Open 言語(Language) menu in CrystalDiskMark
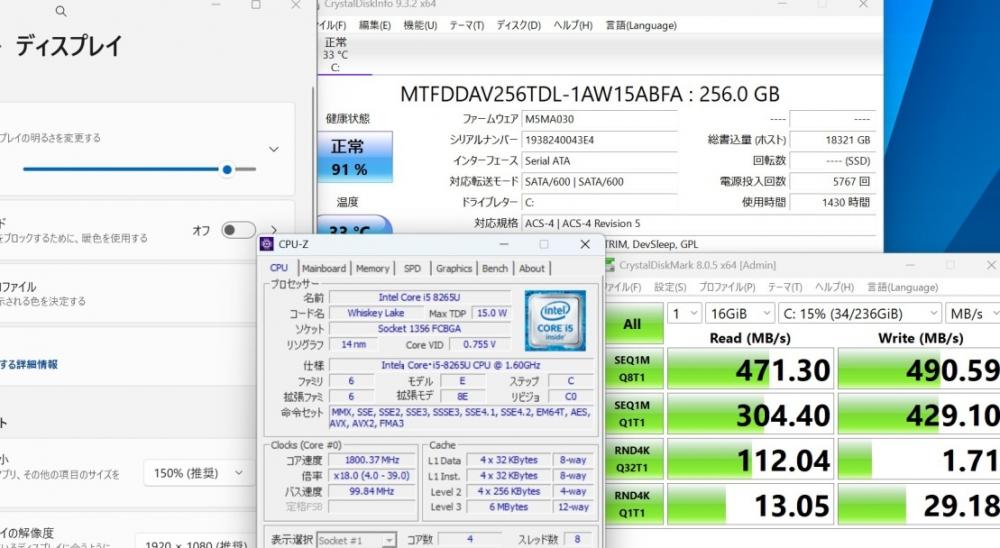Image resolution: width=1000 pixels, height=548 pixels. (902, 287)
